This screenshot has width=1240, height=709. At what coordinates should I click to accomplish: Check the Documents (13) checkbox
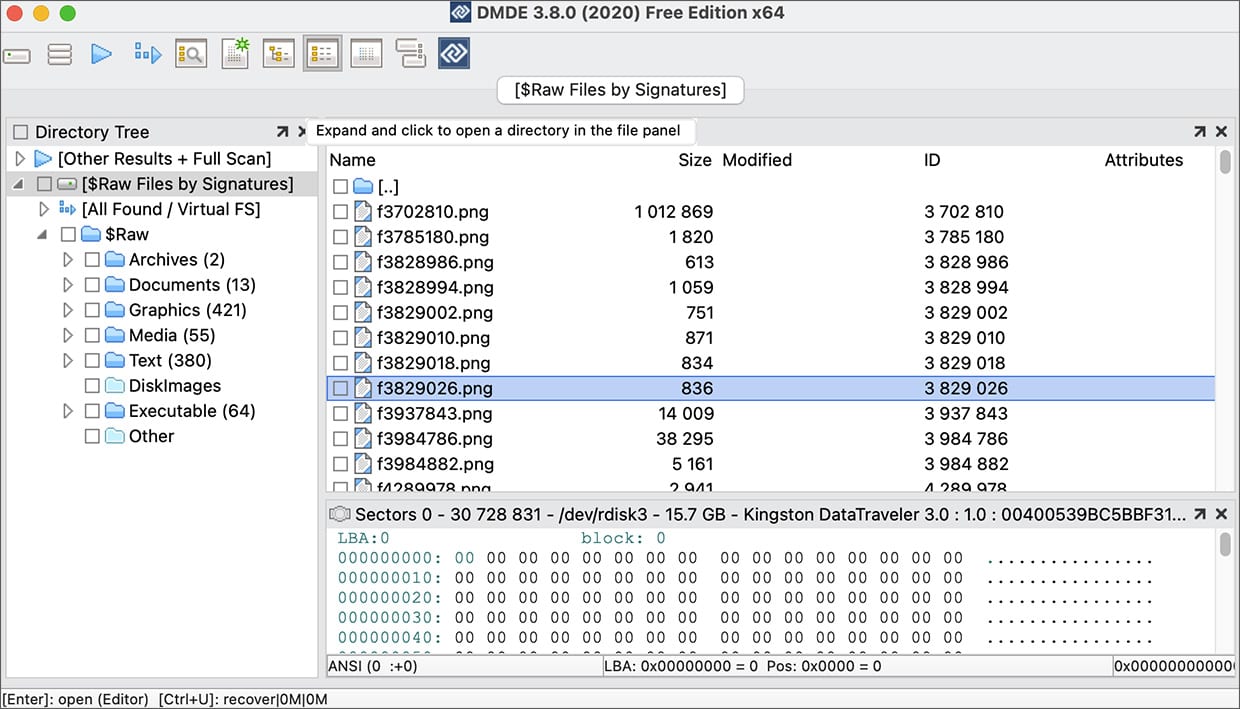point(92,285)
